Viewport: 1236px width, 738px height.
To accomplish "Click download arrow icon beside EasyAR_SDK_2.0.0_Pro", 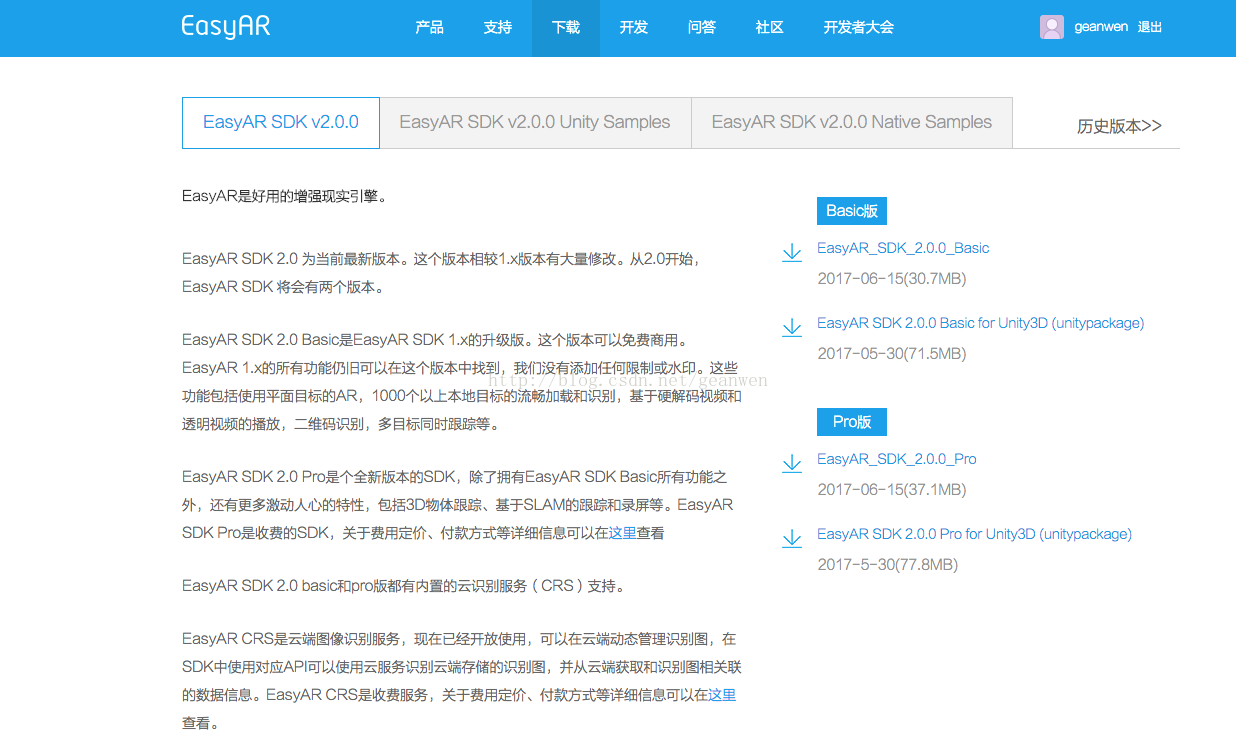I will (791, 463).
